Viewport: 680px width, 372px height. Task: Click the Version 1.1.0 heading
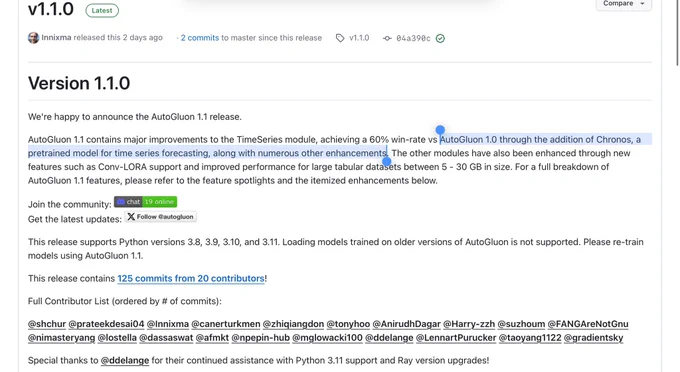pos(79,83)
